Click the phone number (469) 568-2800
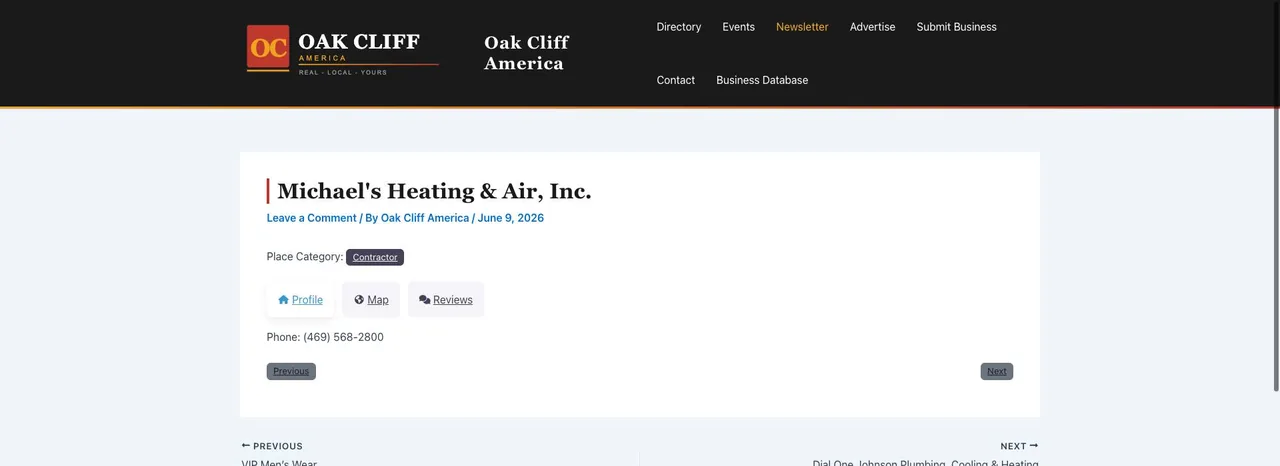The height and width of the screenshot is (466, 1280). click(343, 337)
